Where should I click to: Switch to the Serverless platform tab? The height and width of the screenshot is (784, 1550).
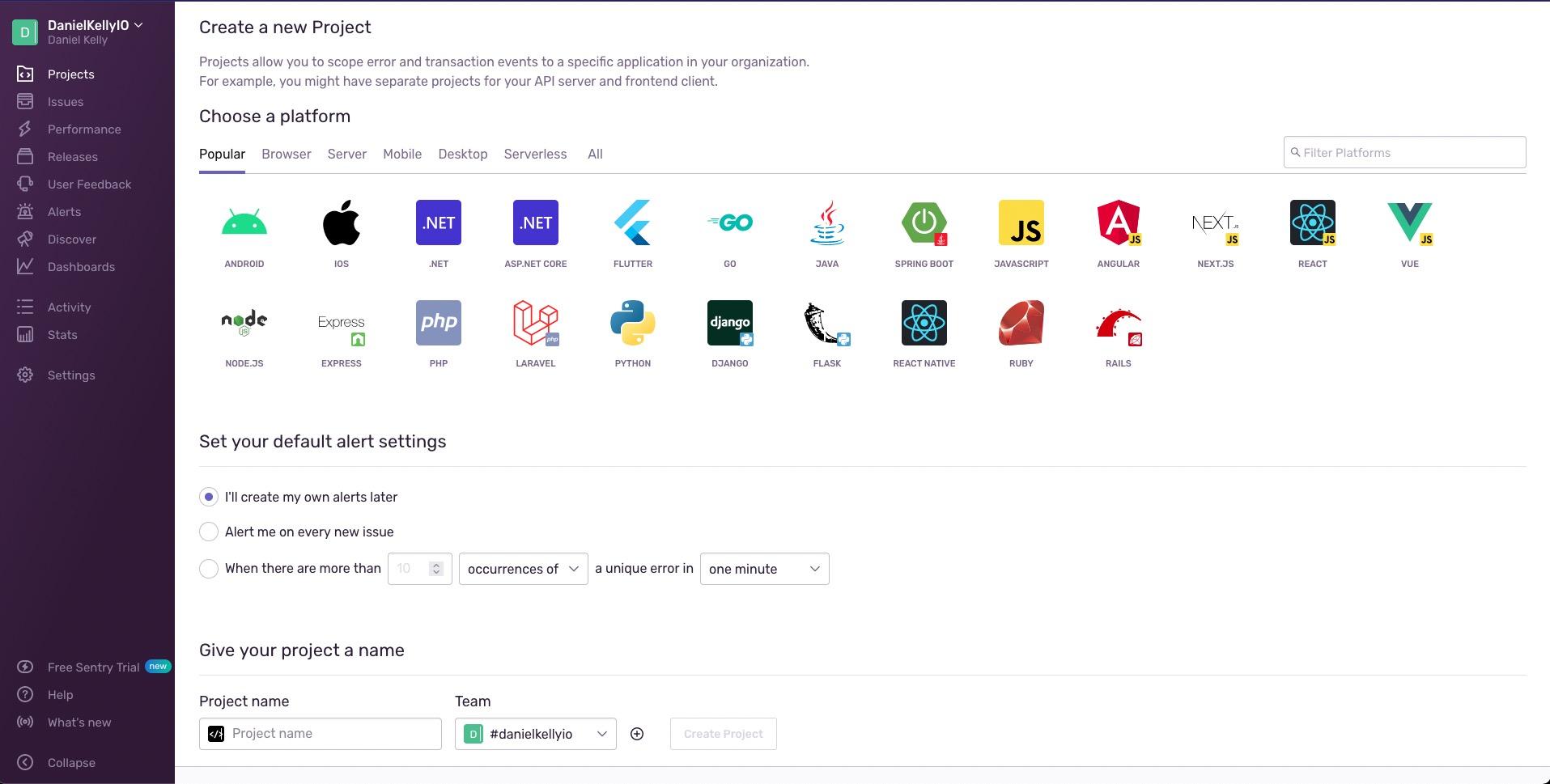(x=535, y=154)
